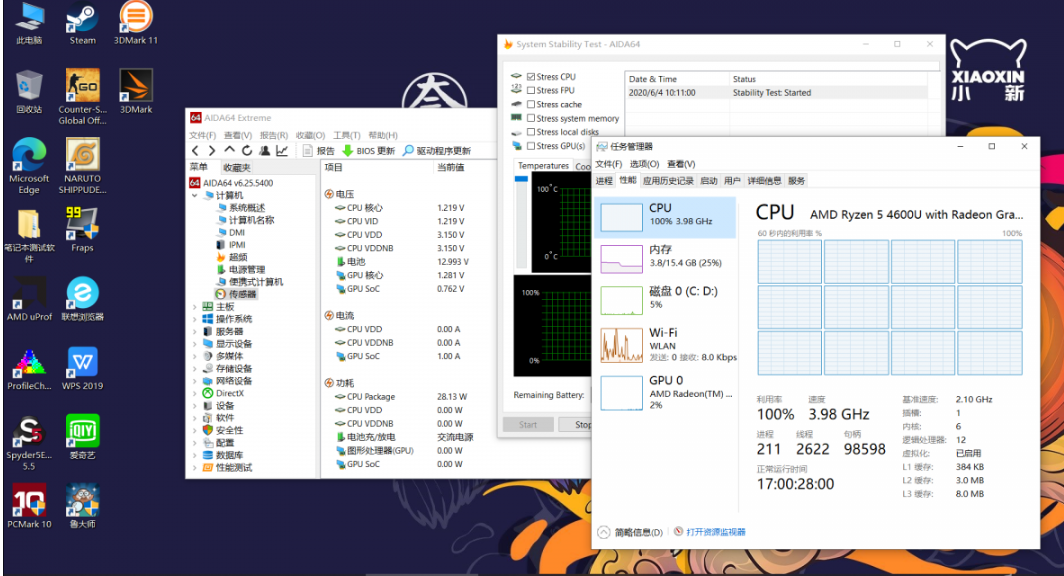Select the 超频 tree item in AIDA64

[x=232, y=257]
